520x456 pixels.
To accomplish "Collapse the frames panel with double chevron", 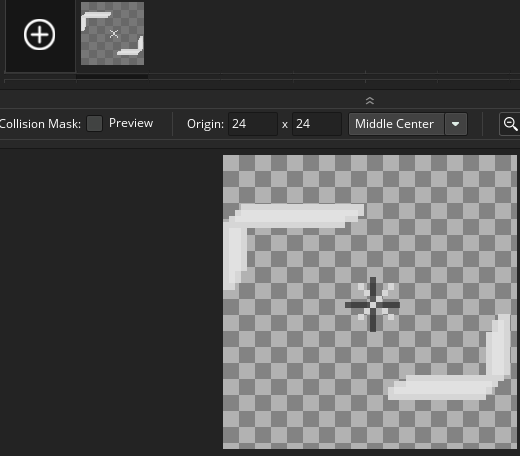I will tap(370, 100).
